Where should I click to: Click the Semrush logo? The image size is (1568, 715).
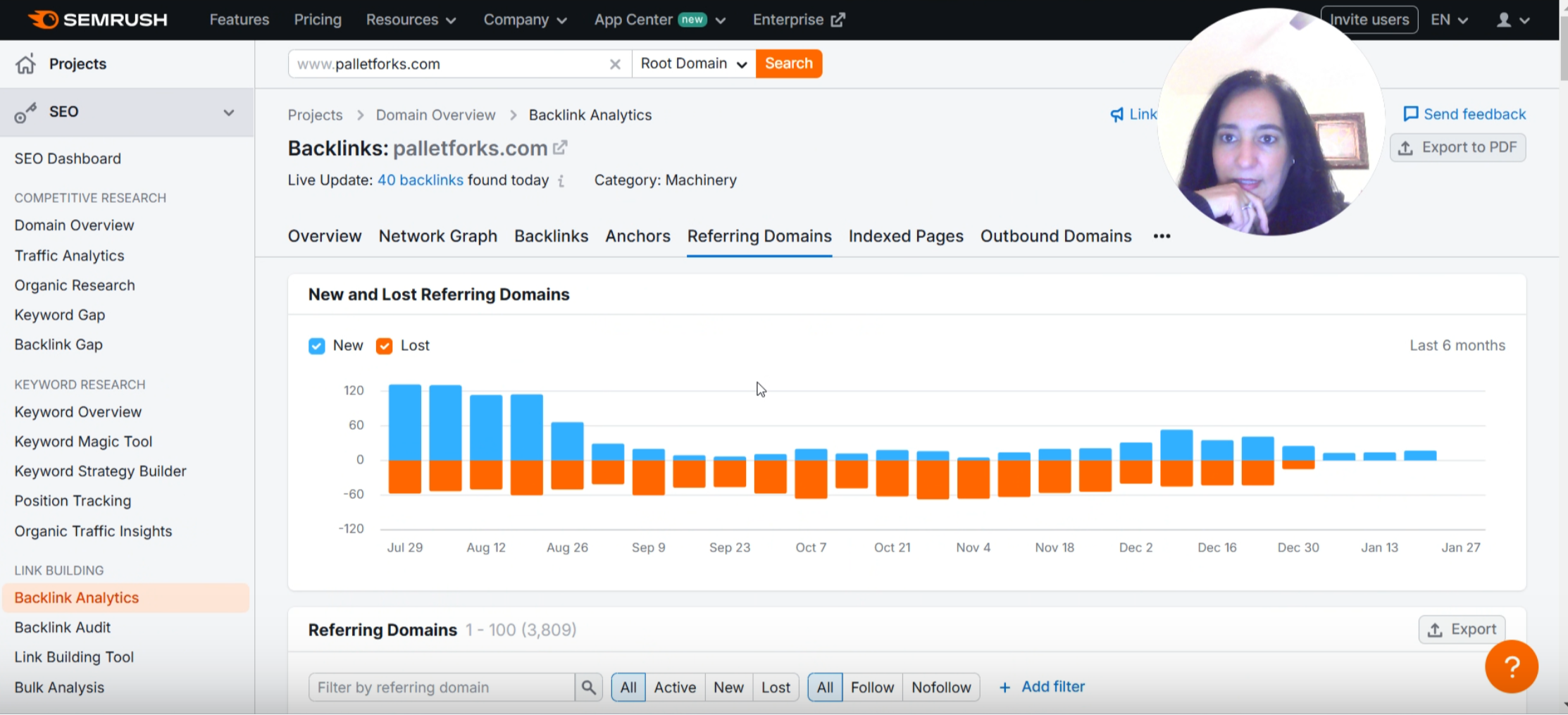coord(98,20)
